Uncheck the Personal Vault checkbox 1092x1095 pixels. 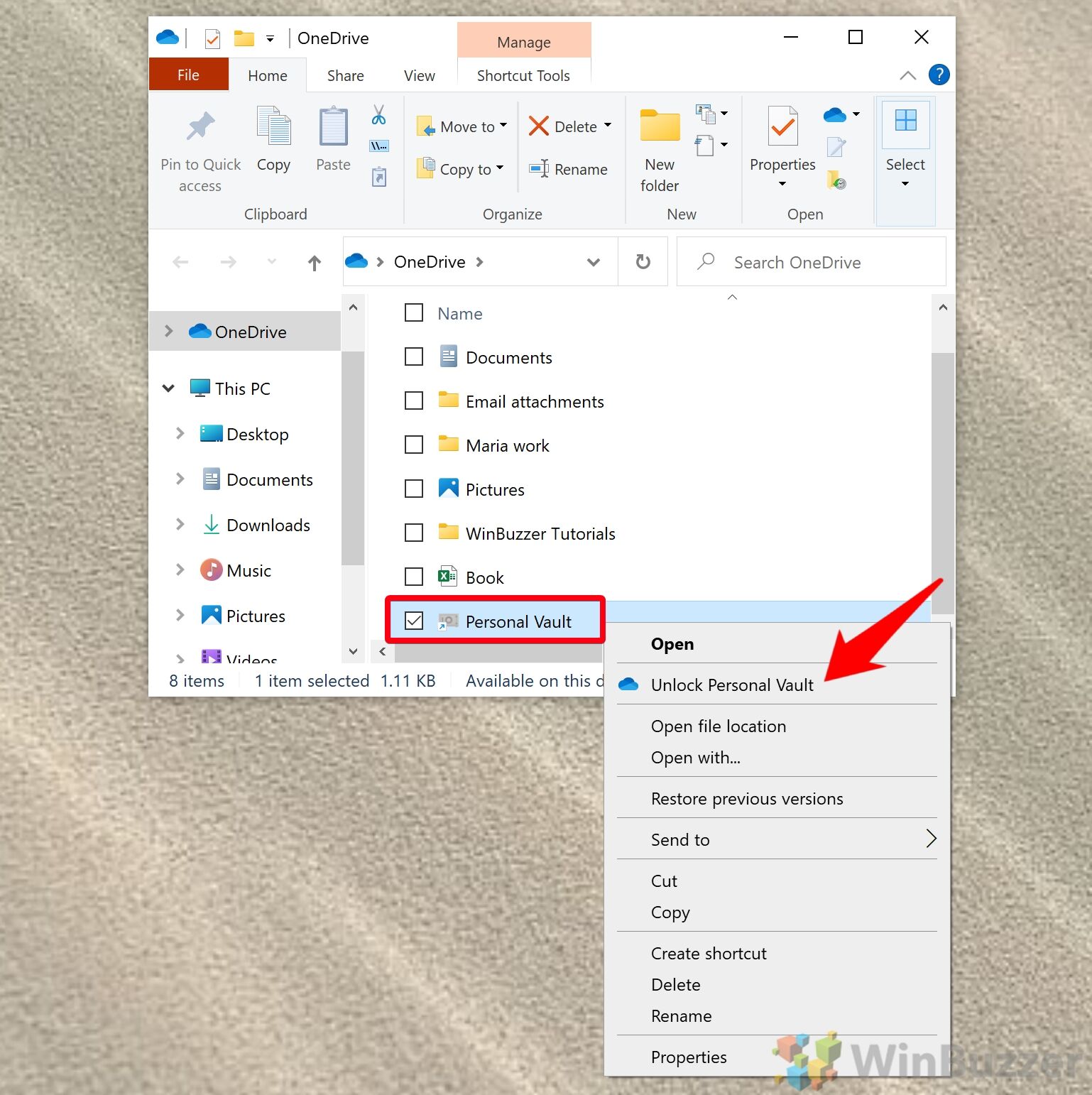[x=414, y=621]
